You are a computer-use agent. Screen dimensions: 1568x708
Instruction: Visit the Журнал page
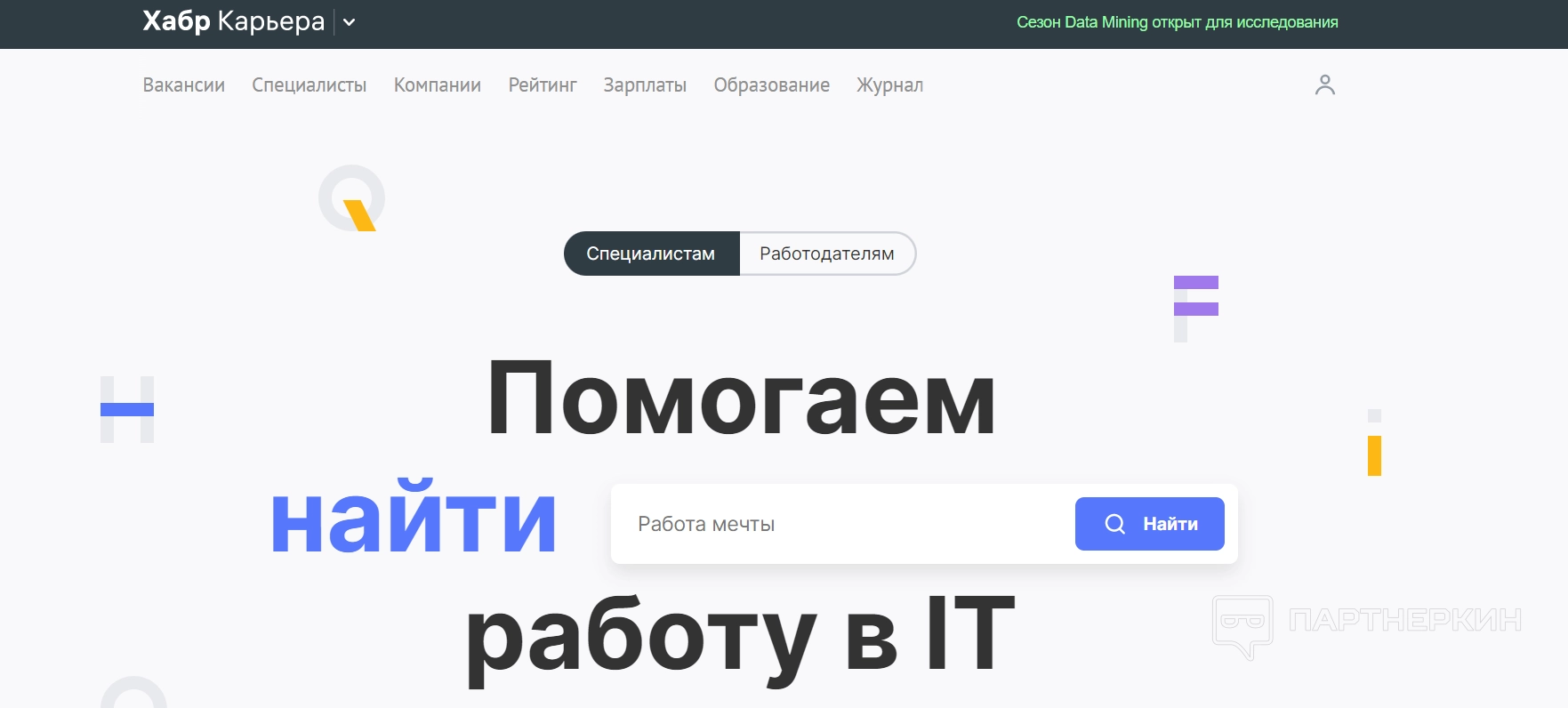(889, 85)
